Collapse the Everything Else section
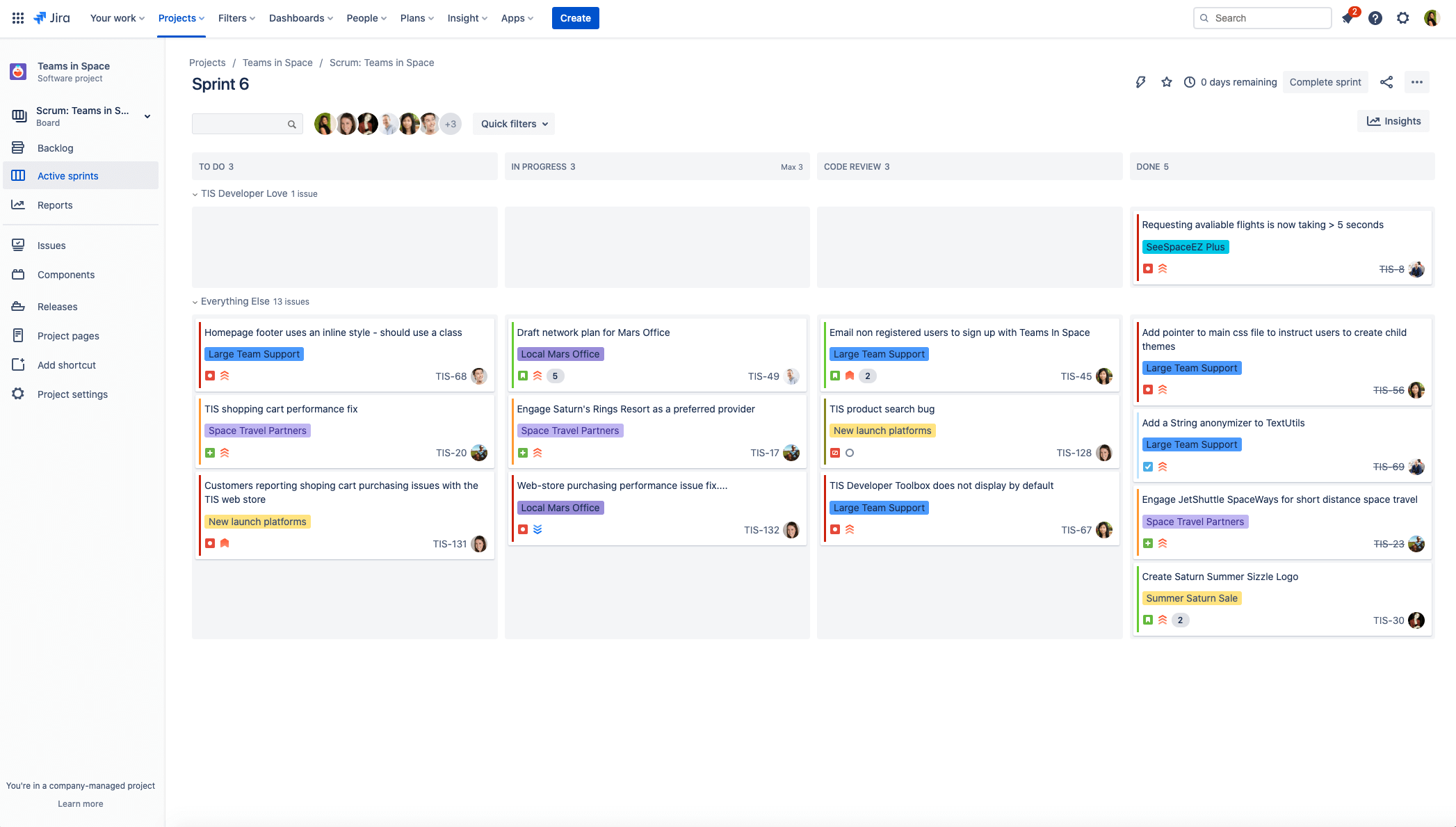 (x=195, y=301)
